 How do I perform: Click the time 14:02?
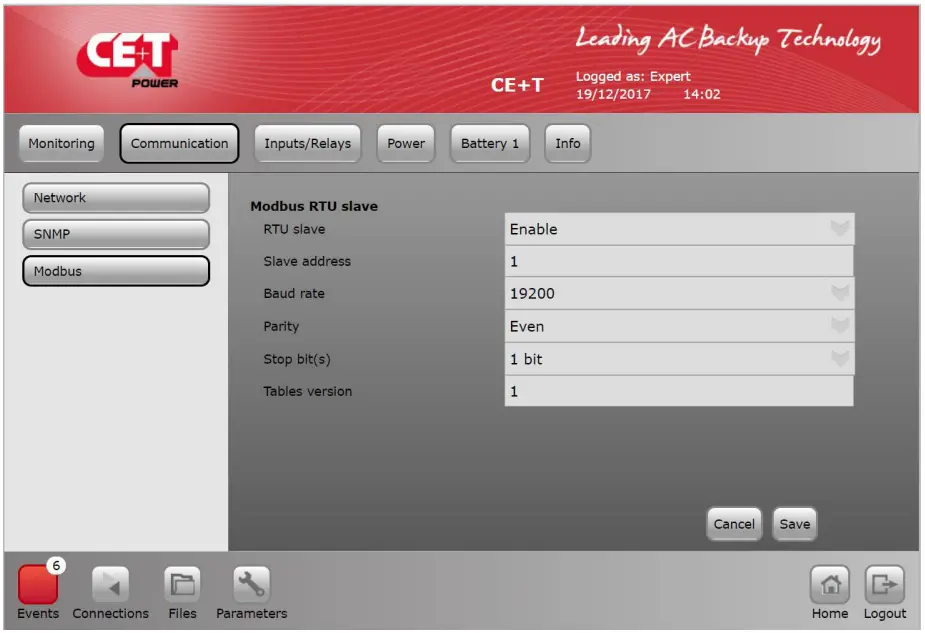click(x=702, y=94)
